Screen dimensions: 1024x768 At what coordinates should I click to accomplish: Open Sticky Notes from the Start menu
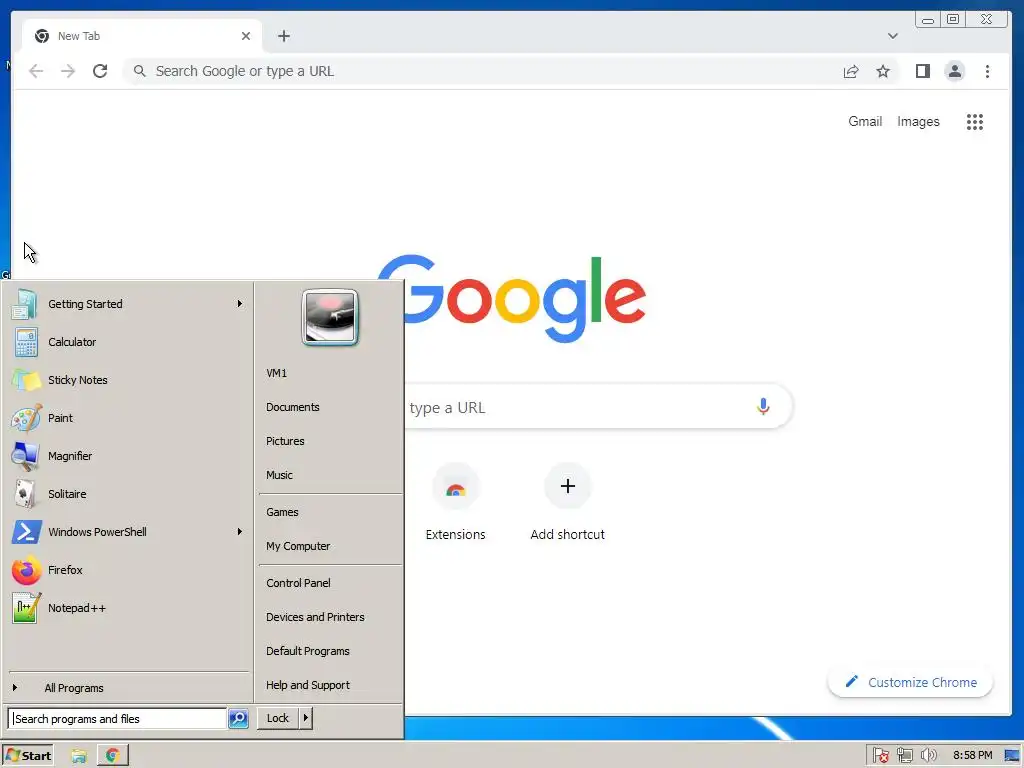point(129,380)
